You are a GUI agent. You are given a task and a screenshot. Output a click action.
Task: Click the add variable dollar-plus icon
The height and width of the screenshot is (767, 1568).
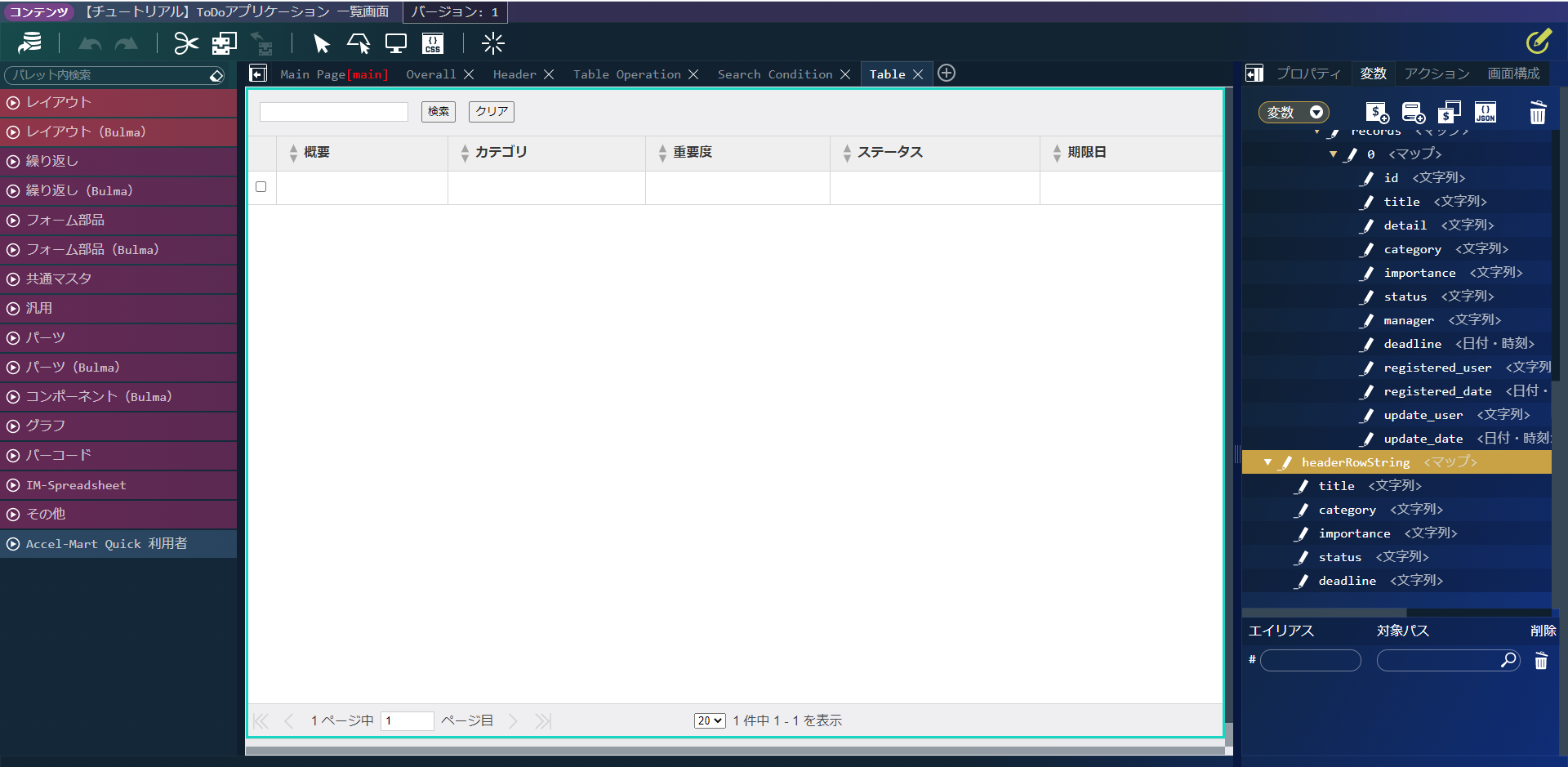click(1377, 112)
